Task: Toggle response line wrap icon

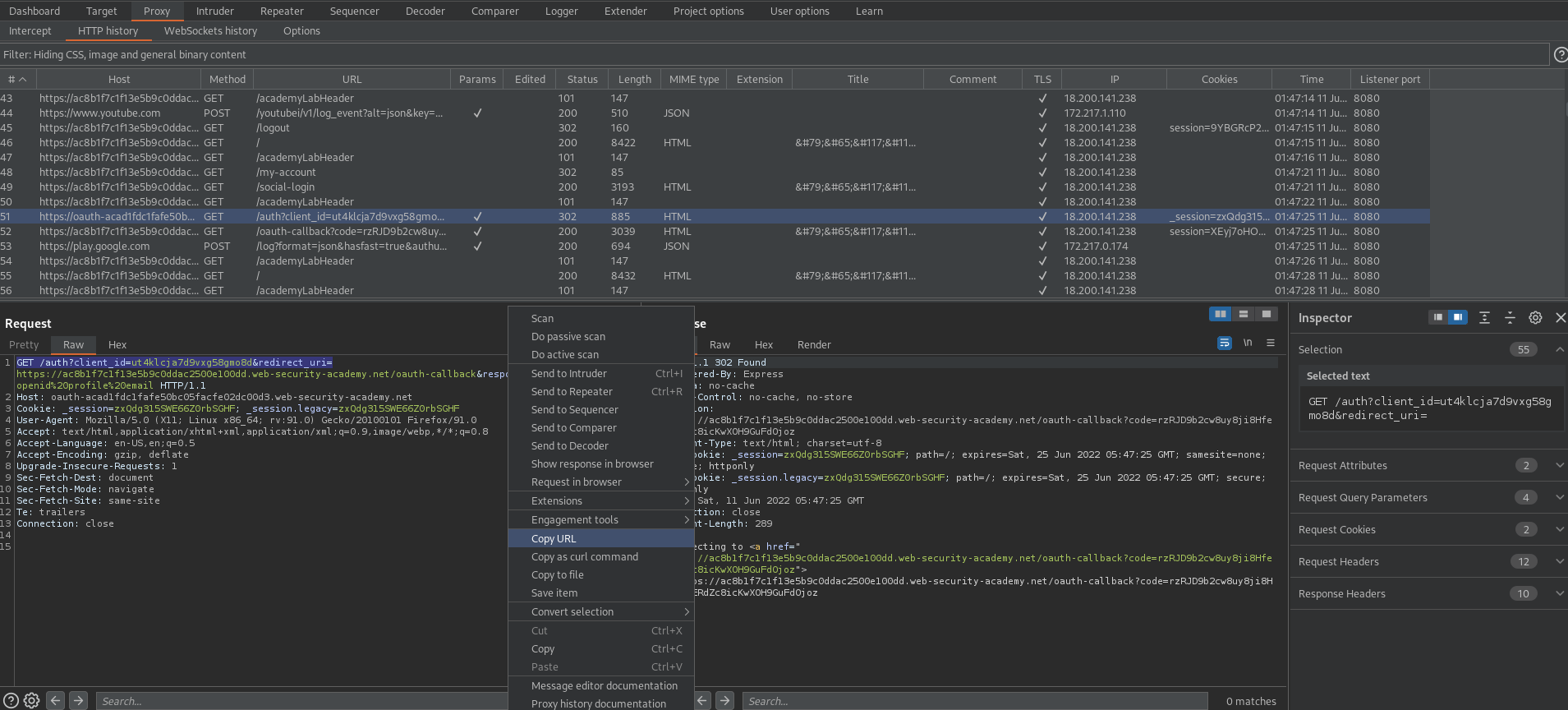Action: (x=1225, y=343)
